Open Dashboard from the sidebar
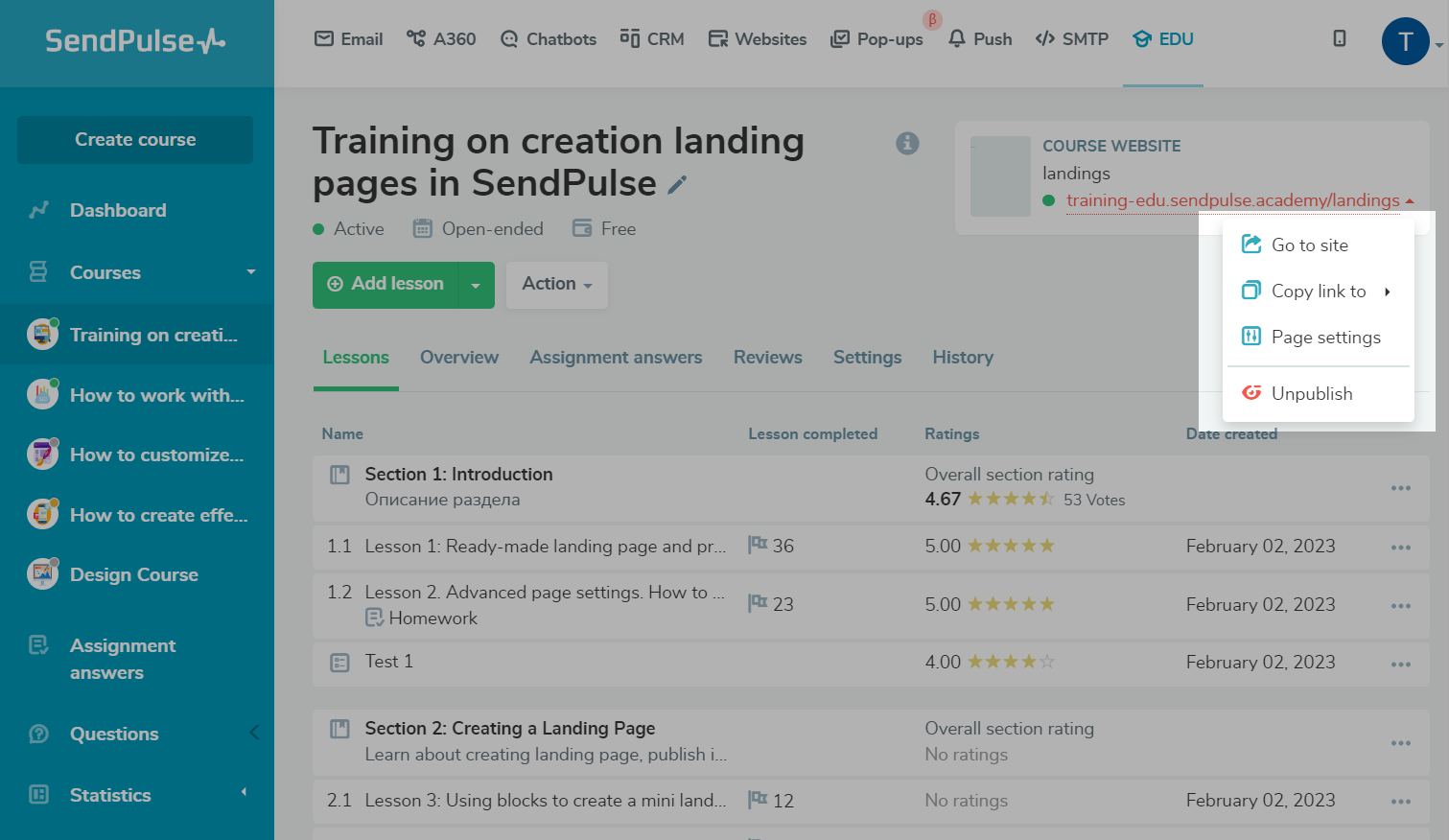Image resolution: width=1449 pixels, height=840 pixels. click(118, 210)
